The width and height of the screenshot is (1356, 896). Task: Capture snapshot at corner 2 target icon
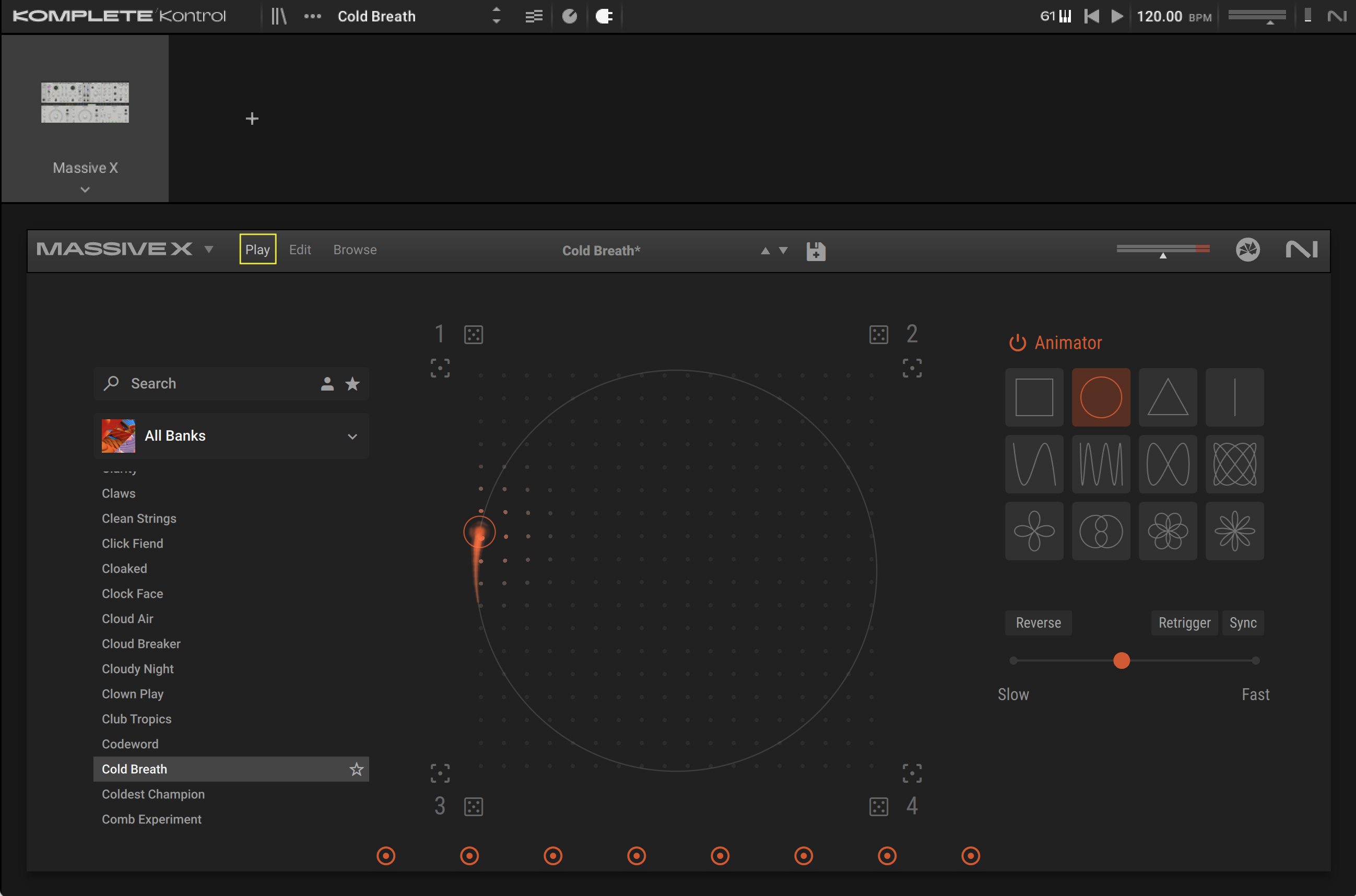(x=912, y=369)
